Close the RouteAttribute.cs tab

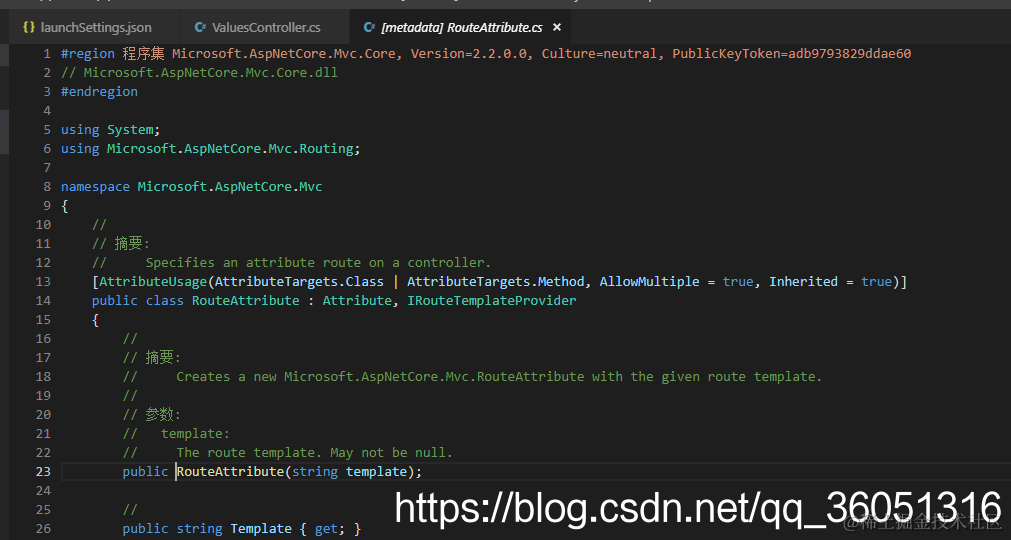point(557,27)
